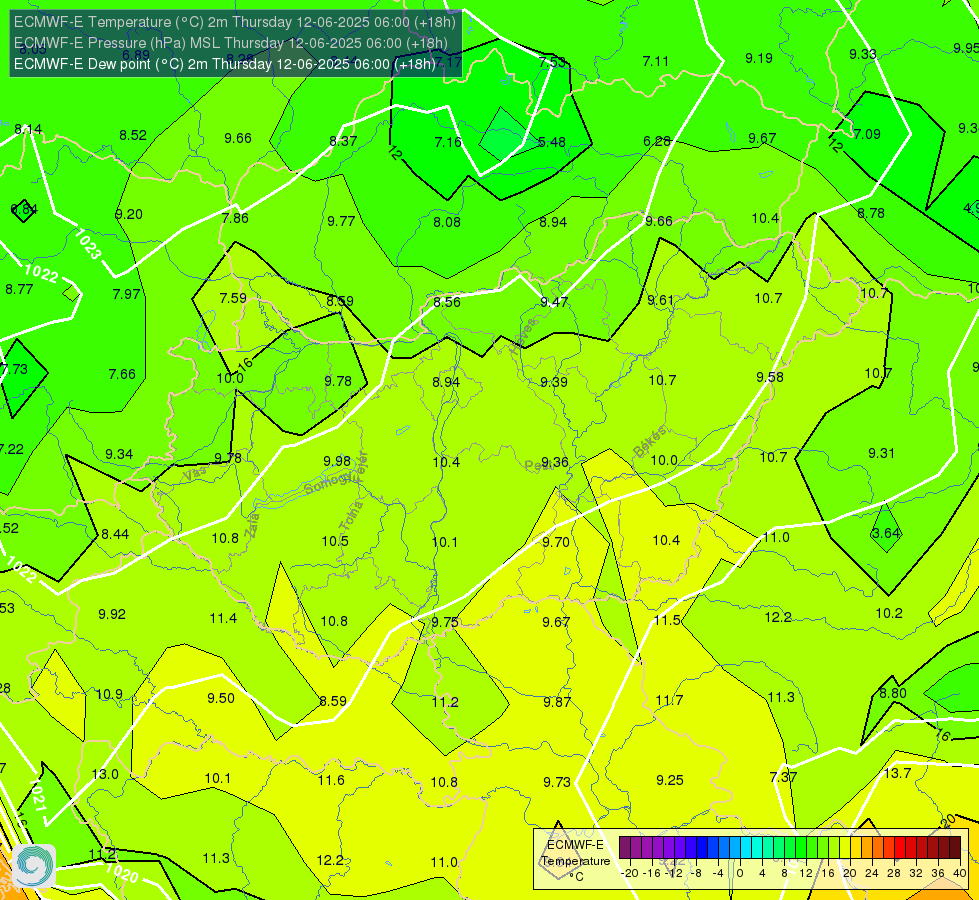Click the 11.6 temperature value
The width and height of the screenshot is (979, 900).
(331, 780)
